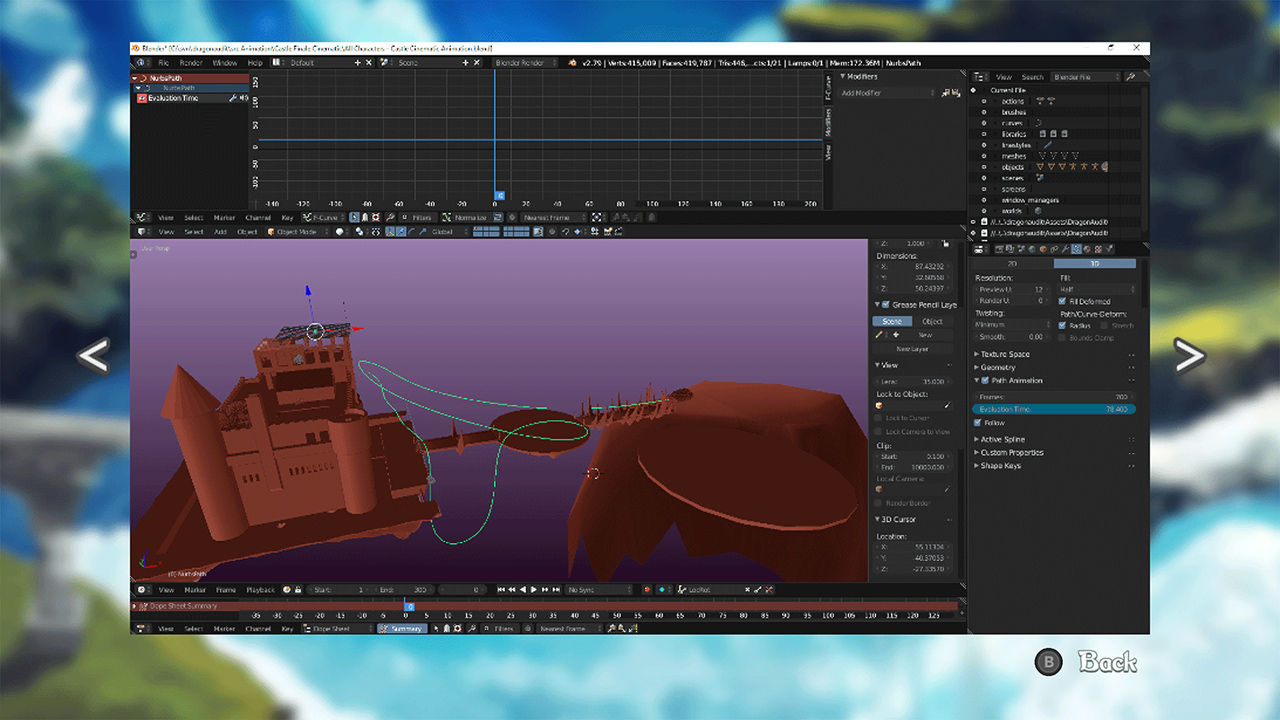This screenshot has width=1280, height=720.
Task: Switch to the 2D tab in curve properties
Action: (x=1011, y=263)
